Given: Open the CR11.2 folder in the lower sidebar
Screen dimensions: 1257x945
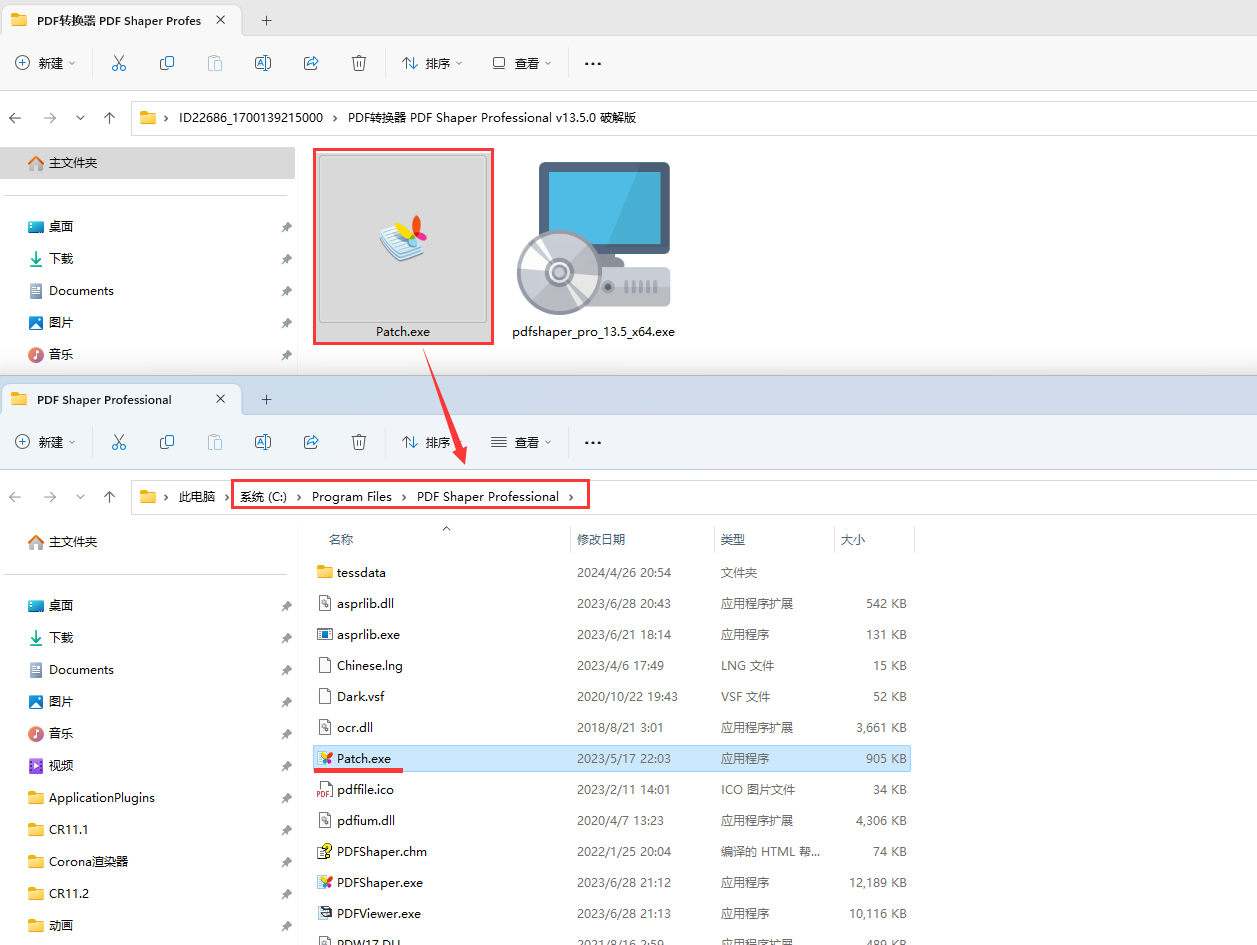Looking at the screenshot, I should [x=69, y=894].
